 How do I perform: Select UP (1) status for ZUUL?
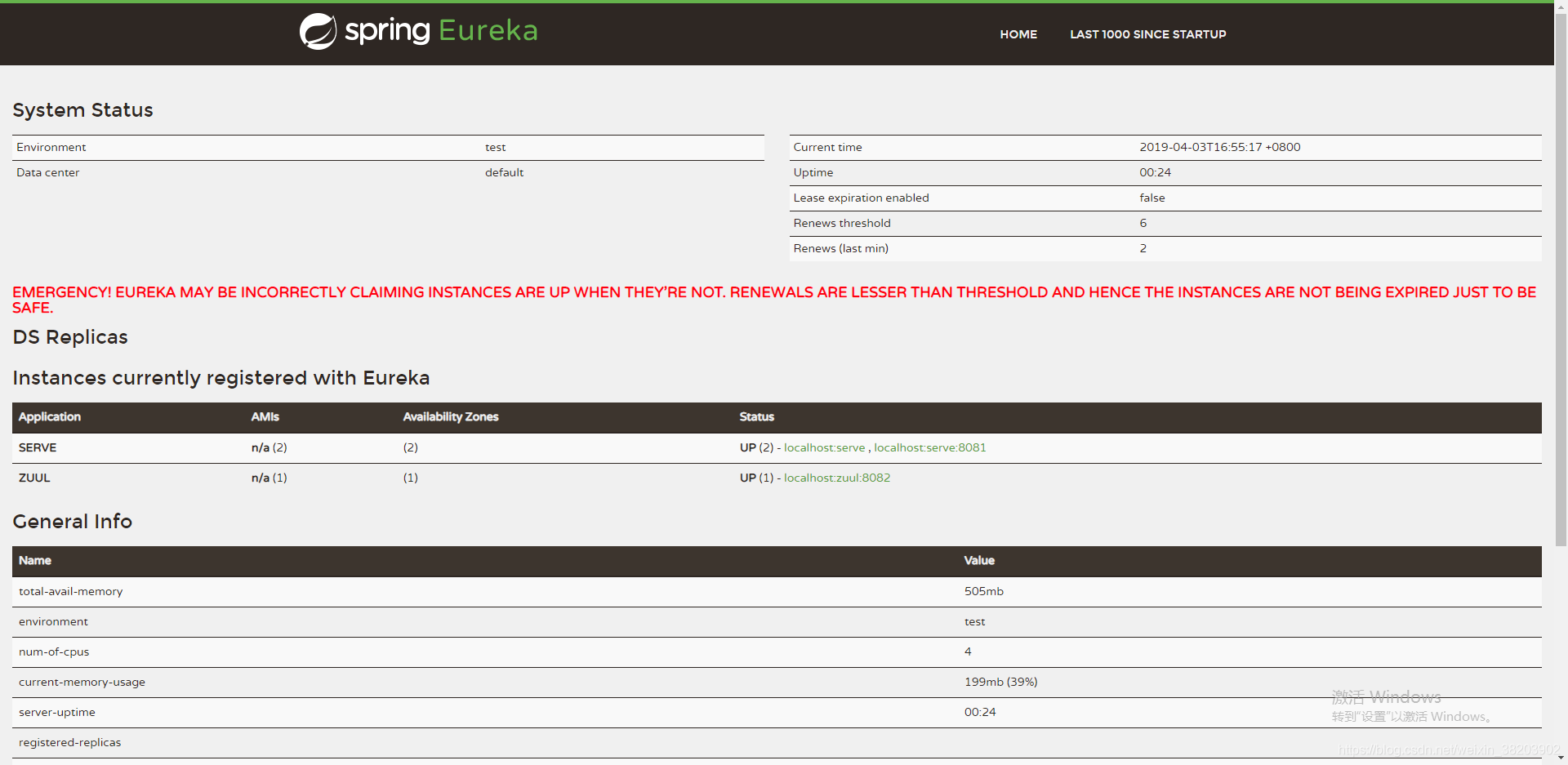point(756,478)
